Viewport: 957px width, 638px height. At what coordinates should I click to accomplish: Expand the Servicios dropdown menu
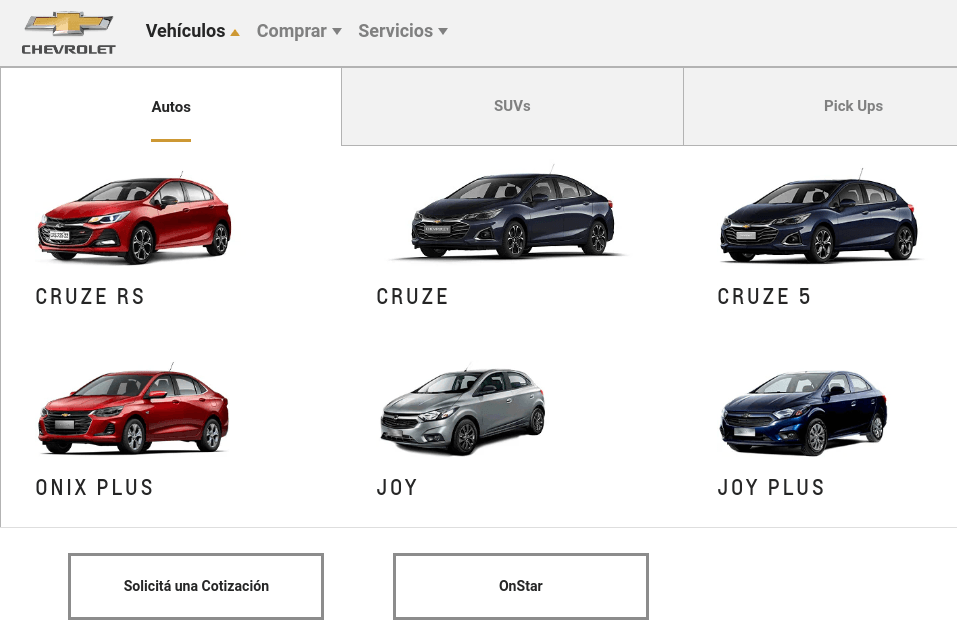[403, 31]
